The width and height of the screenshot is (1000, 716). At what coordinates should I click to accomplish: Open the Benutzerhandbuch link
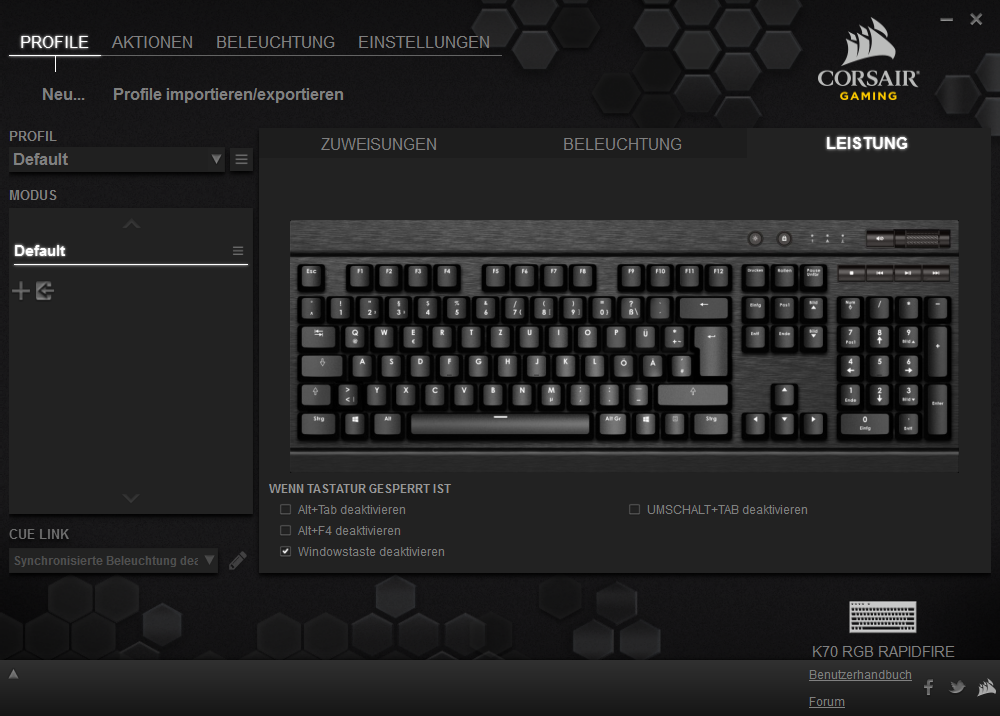click(x=860, y=675)
